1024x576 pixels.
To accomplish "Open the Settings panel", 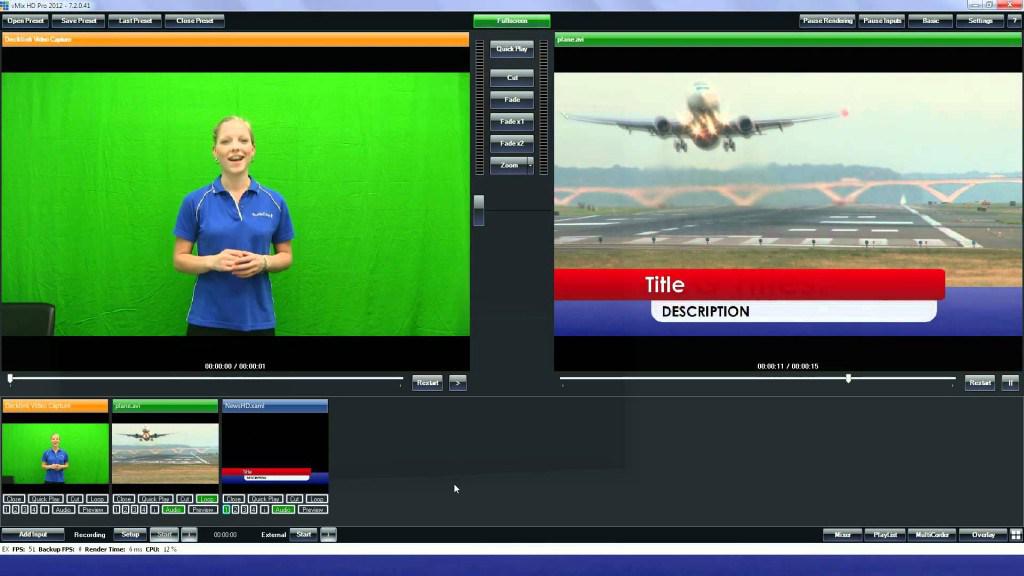I will click(978, 19).
